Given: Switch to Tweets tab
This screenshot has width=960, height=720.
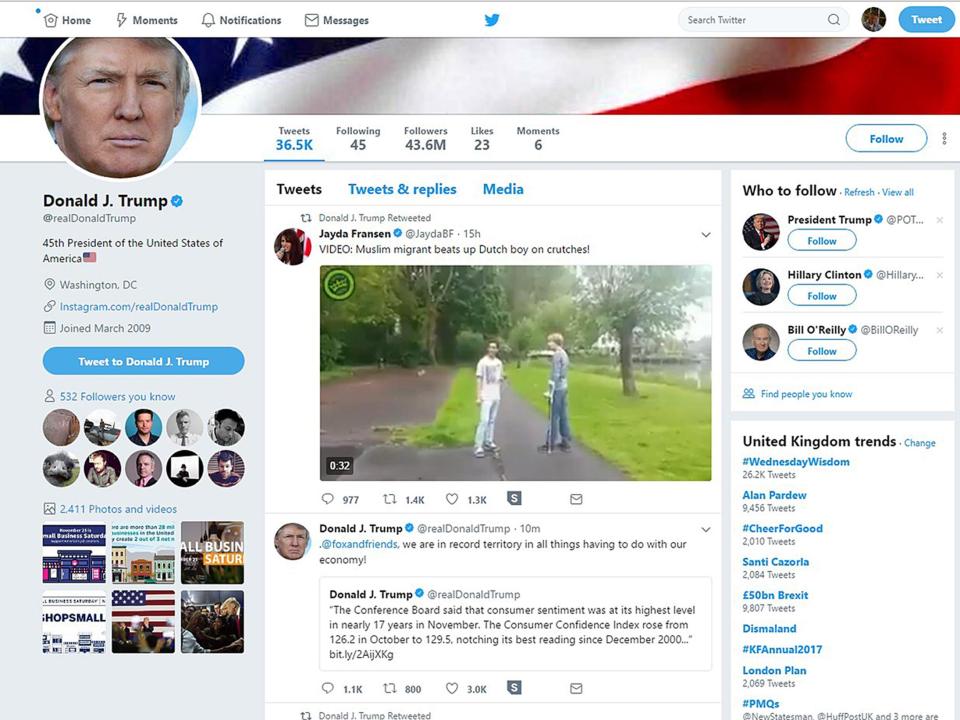Looking at the screenshot, I should coord(299,189).
